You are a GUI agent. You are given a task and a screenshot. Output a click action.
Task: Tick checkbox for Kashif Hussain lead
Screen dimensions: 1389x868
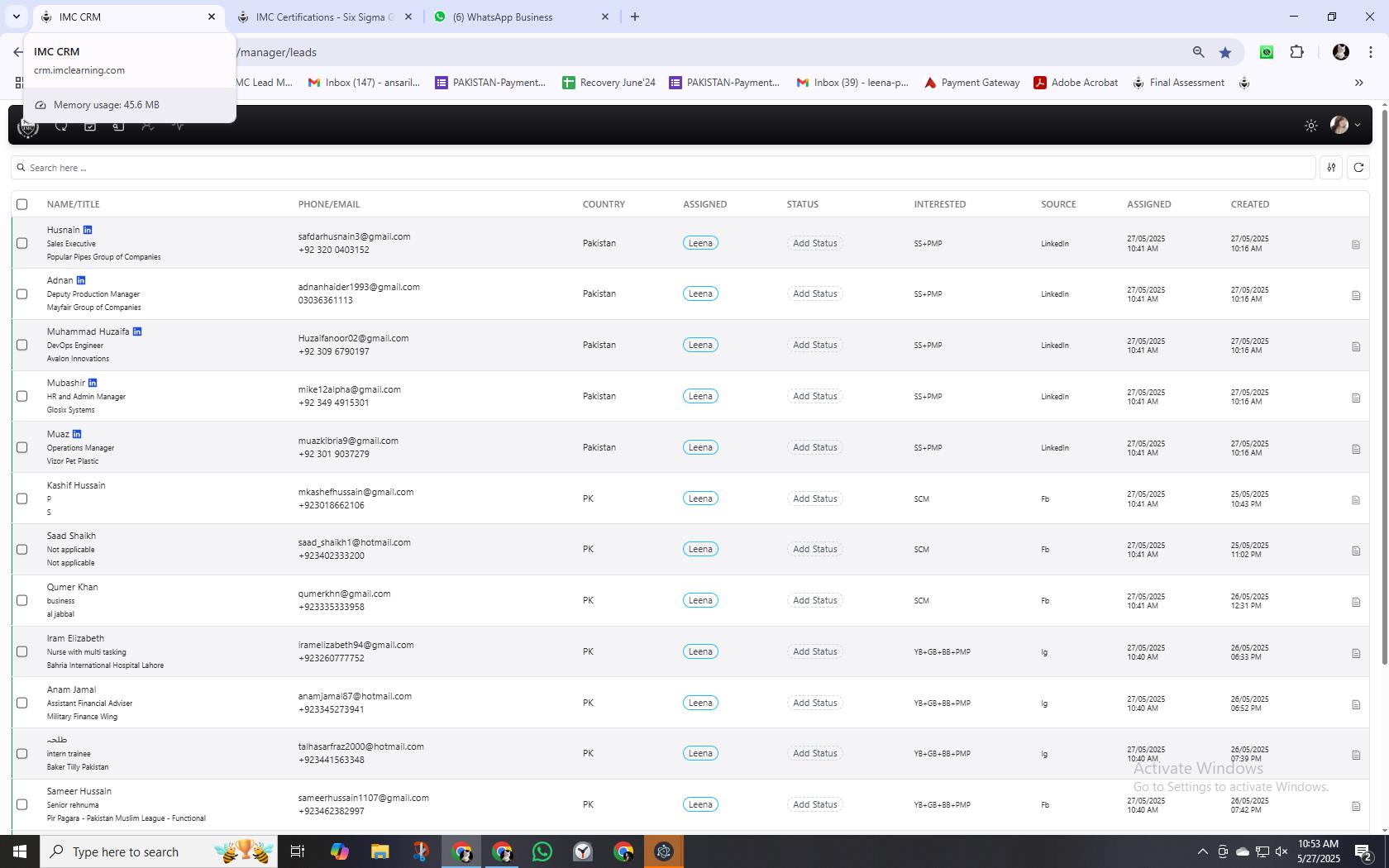click(22, 498)
